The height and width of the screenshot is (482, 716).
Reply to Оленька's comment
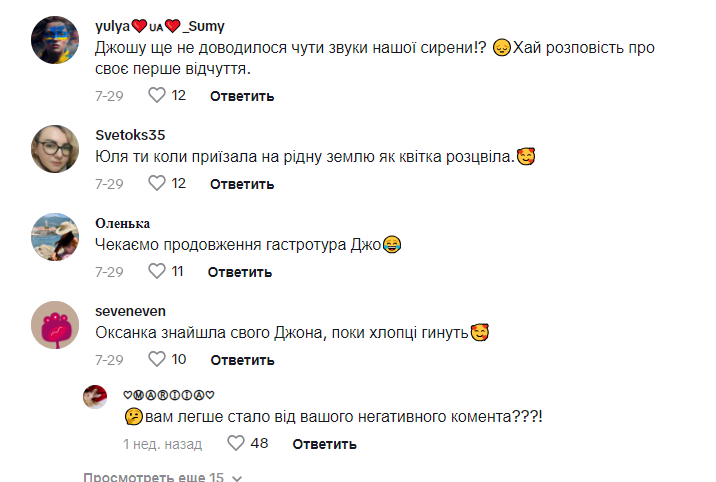click(x=242, y=271)
